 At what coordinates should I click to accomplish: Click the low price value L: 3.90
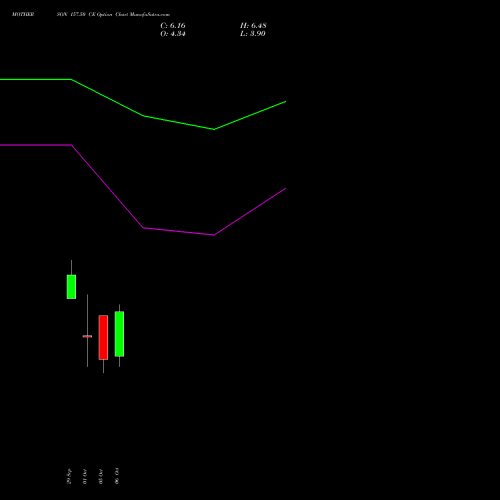(253, 34)
